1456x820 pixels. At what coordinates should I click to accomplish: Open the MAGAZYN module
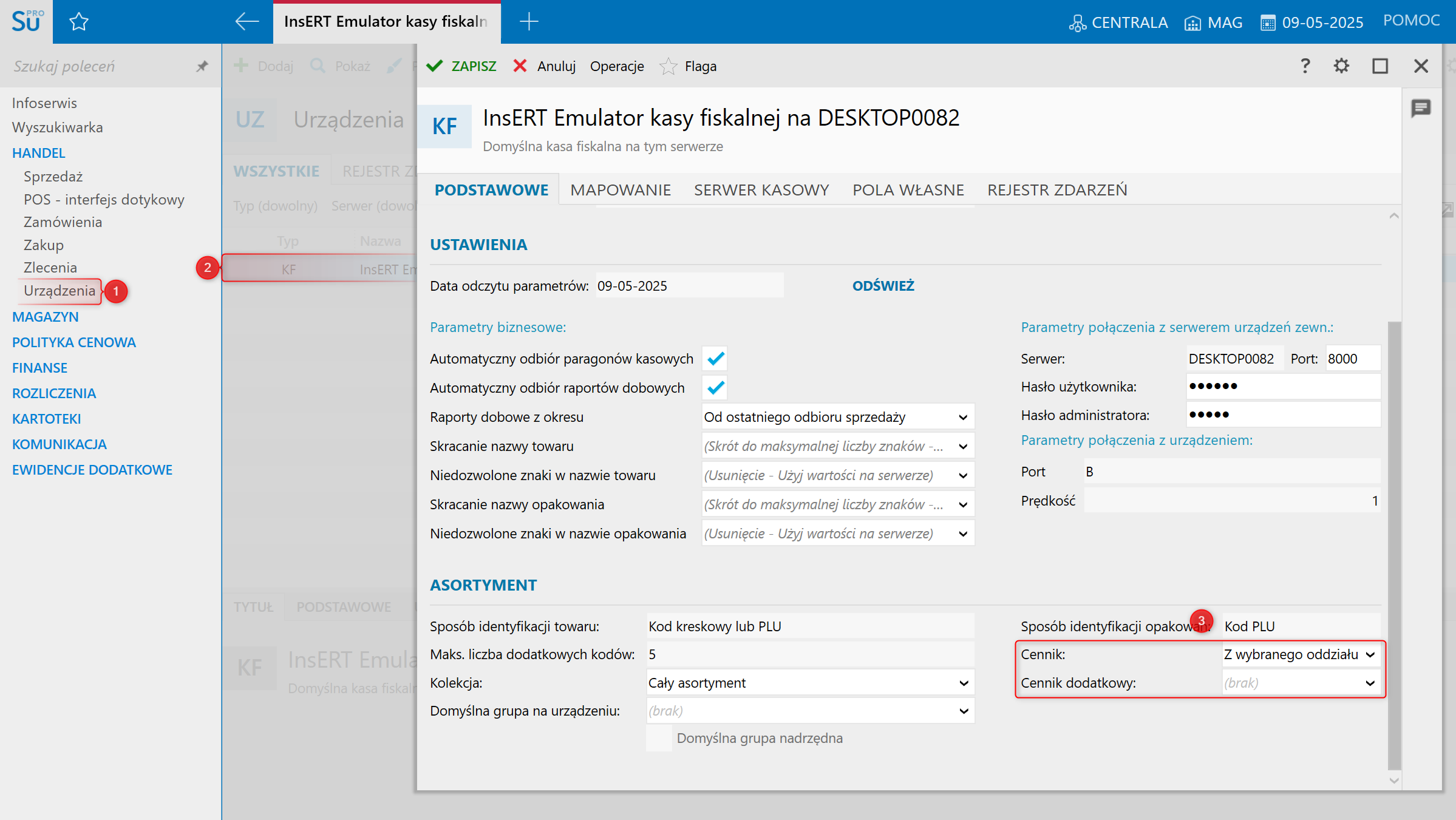point(46,317)
